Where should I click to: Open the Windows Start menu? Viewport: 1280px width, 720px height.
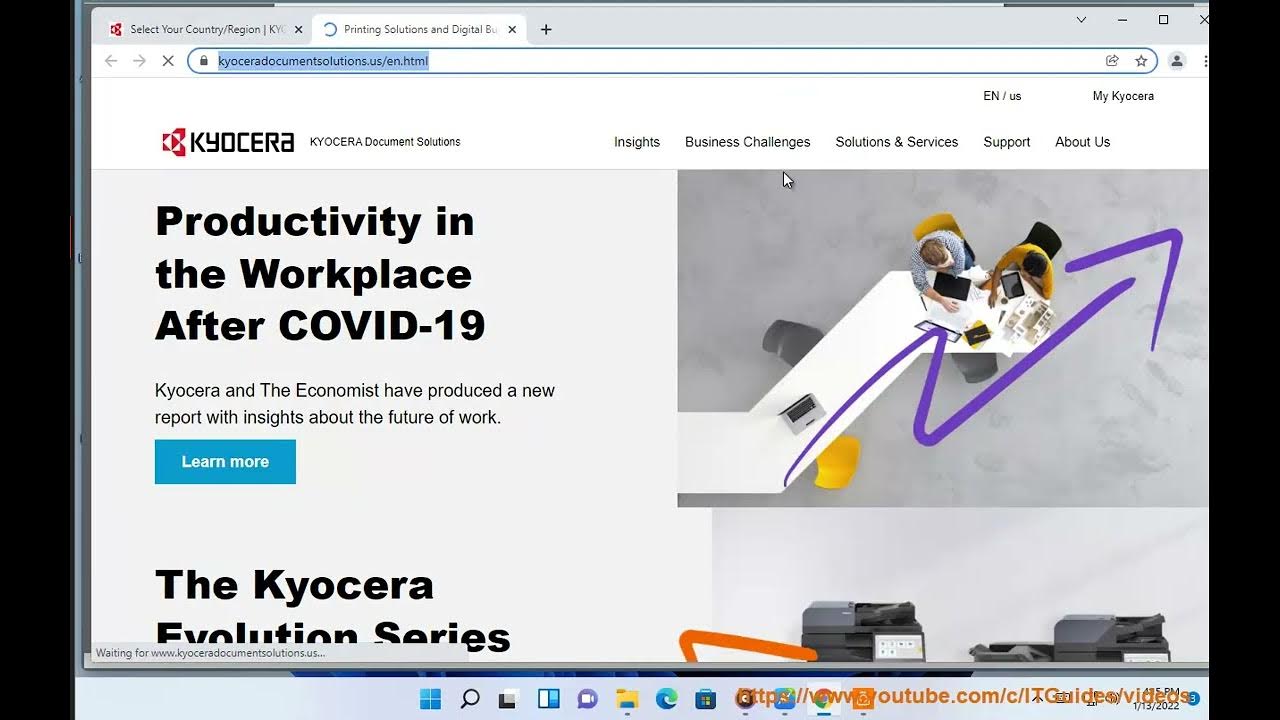tap(431, 699)
